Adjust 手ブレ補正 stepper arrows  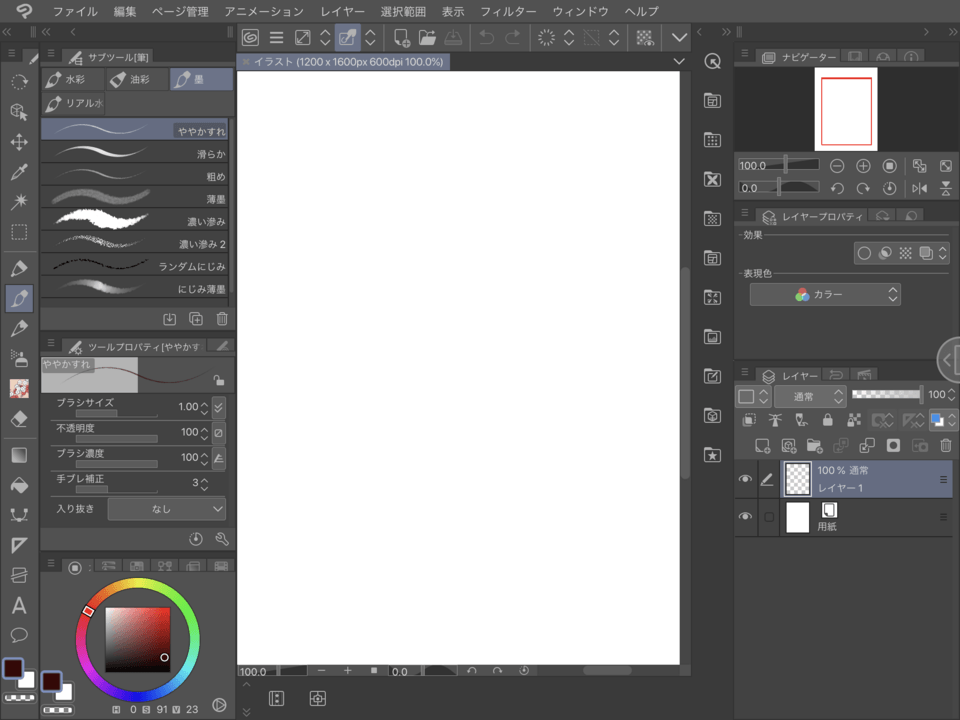(x=204, y=484)
